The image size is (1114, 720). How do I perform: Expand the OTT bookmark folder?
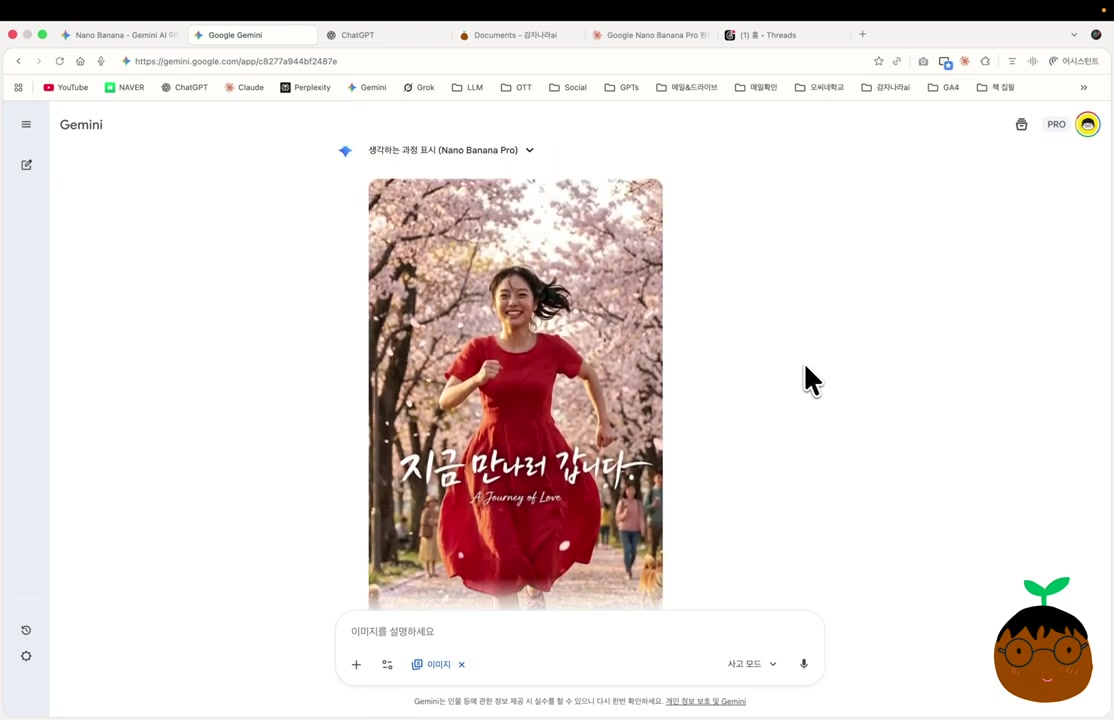(x=517, y=87)
